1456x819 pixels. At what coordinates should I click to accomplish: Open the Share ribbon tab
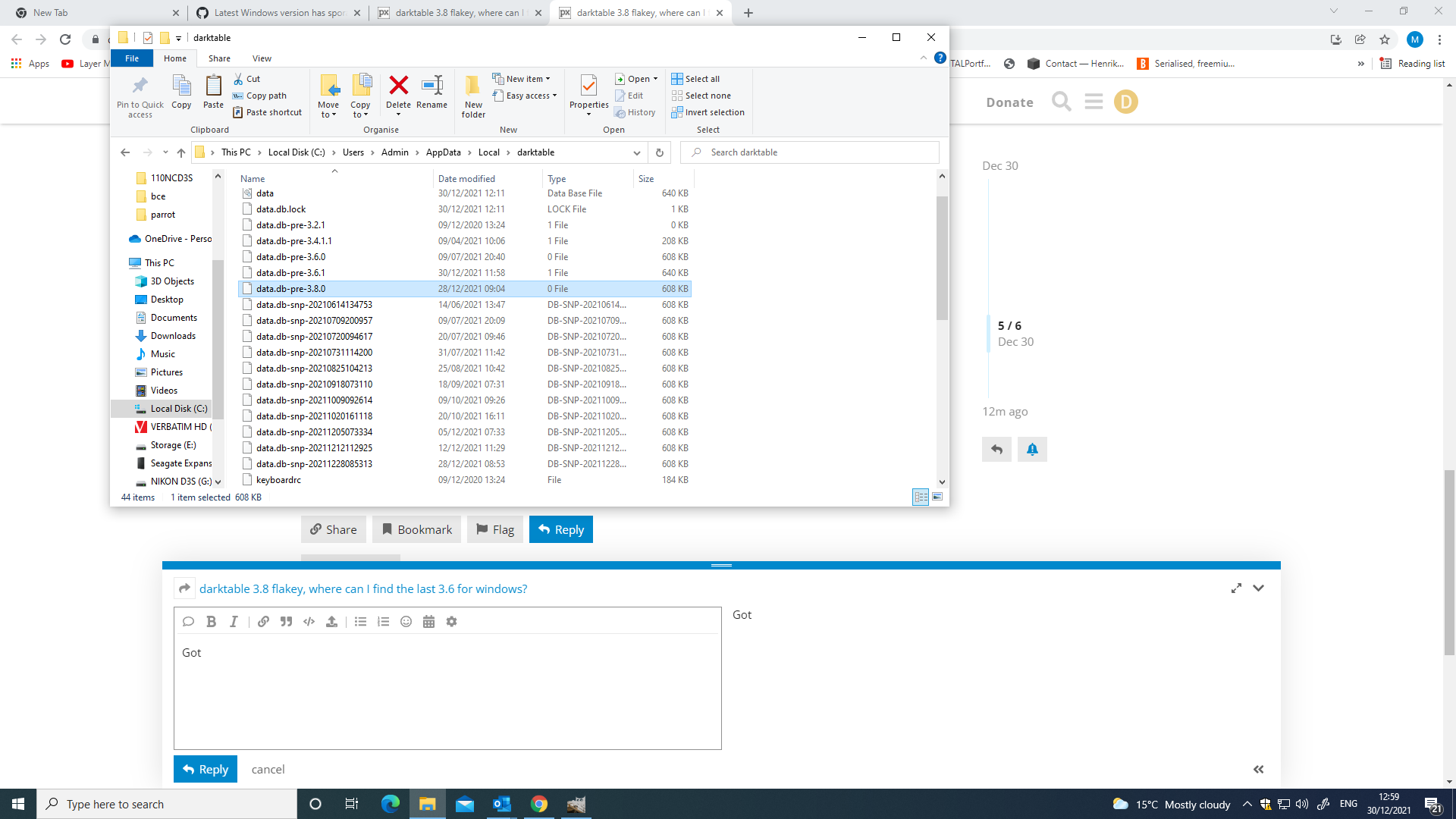[219, 58]
